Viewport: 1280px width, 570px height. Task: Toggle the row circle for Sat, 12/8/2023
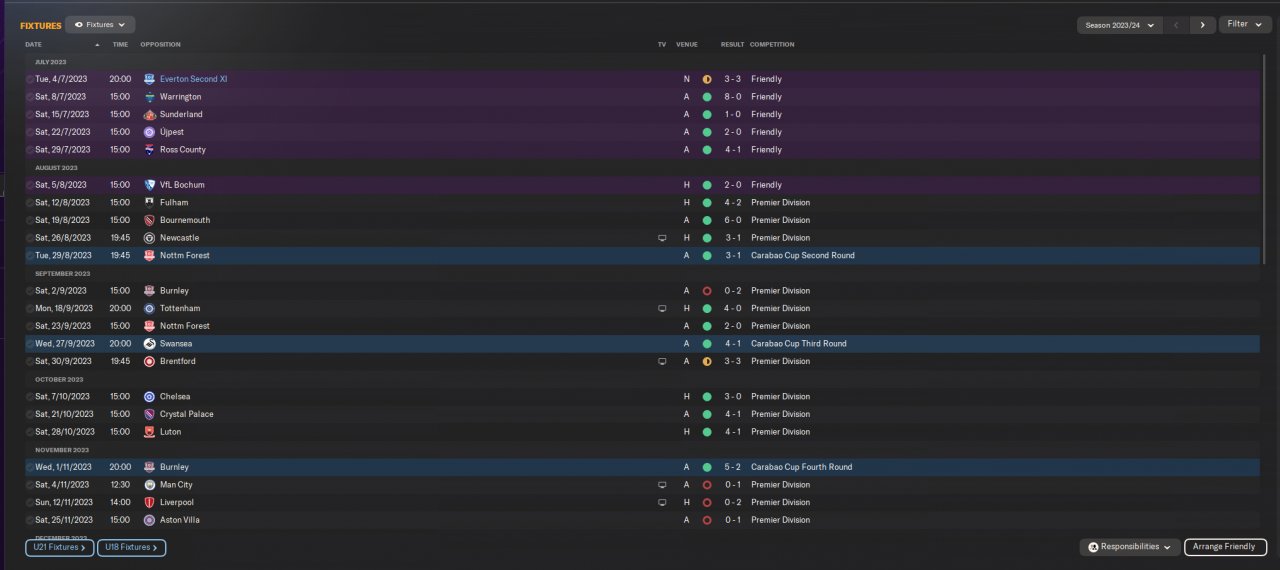(x=30, y=203)
